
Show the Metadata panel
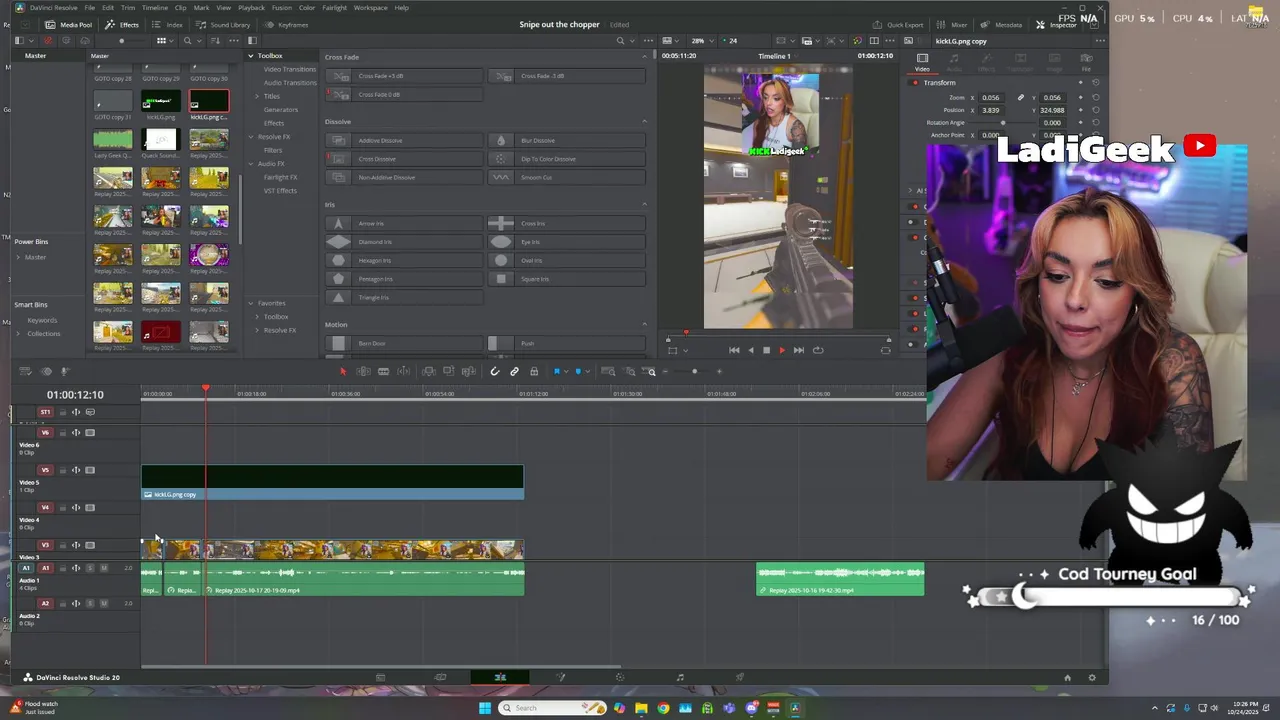point(1002,25)
